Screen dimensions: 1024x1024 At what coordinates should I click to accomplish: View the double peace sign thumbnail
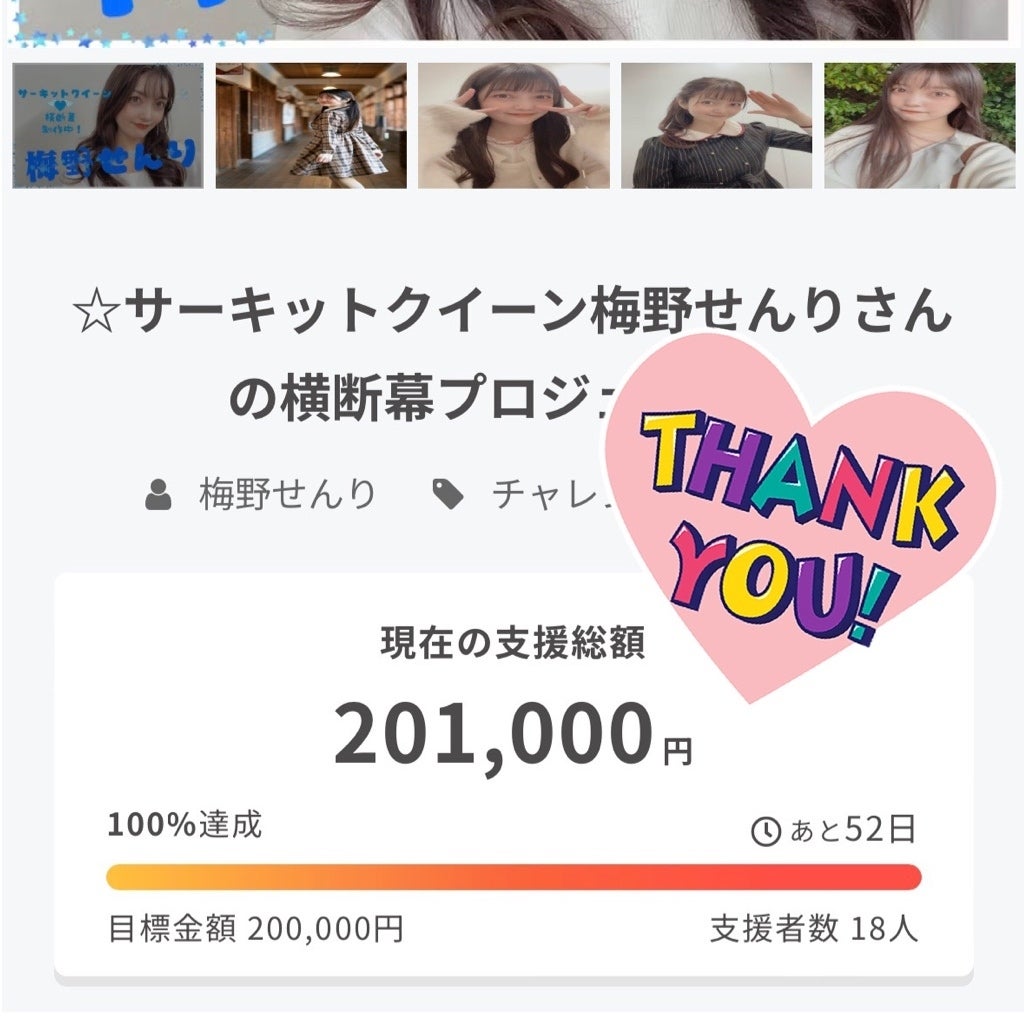(x=514, y=126)
